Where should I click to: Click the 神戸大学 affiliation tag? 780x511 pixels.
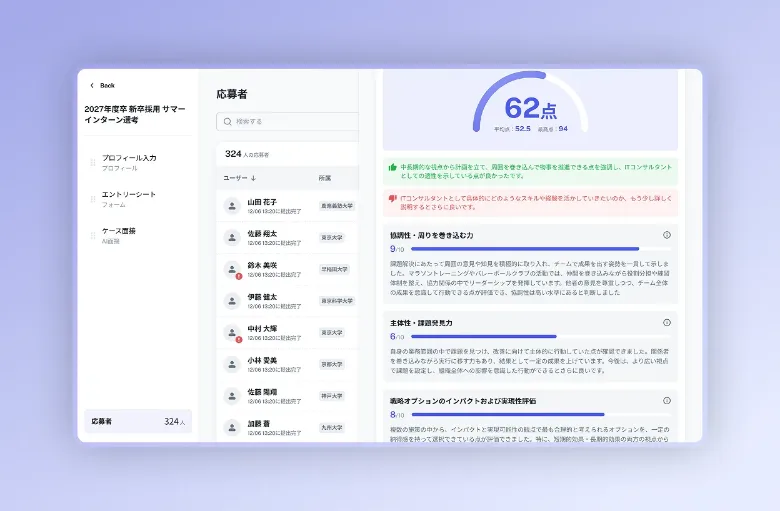332,396
